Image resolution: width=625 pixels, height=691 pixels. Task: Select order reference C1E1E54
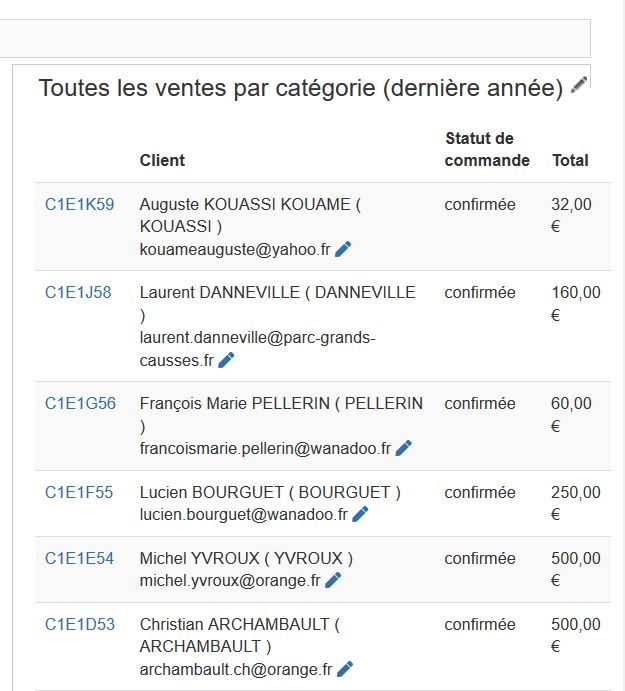click(x=79, y=558)
